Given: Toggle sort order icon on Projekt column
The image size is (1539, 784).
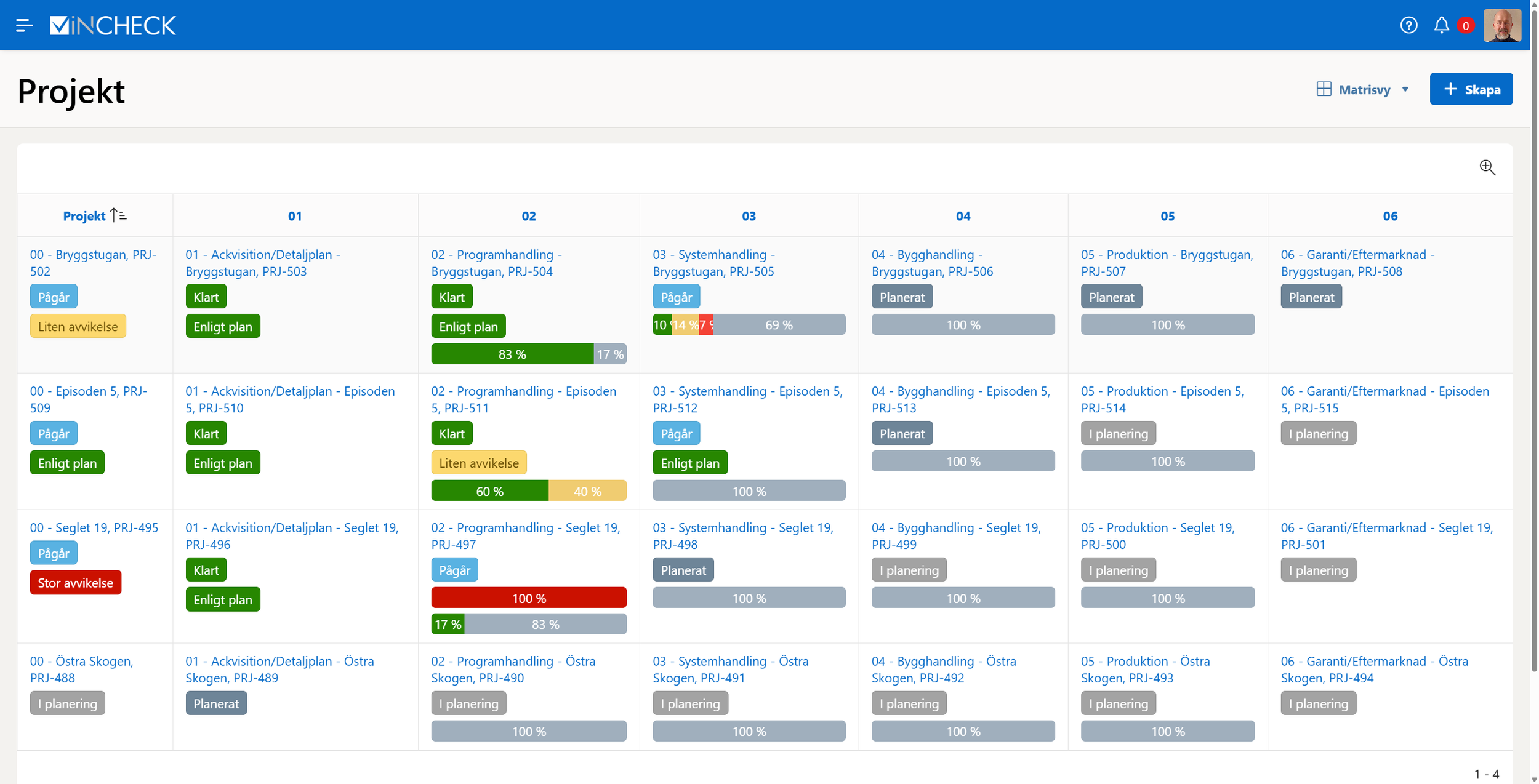Looking at the screenshot, I should pos(118,215).
